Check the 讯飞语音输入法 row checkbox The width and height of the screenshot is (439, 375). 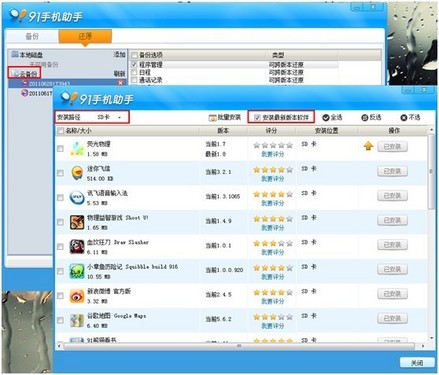pyautogui.click(x=60, y=198)
